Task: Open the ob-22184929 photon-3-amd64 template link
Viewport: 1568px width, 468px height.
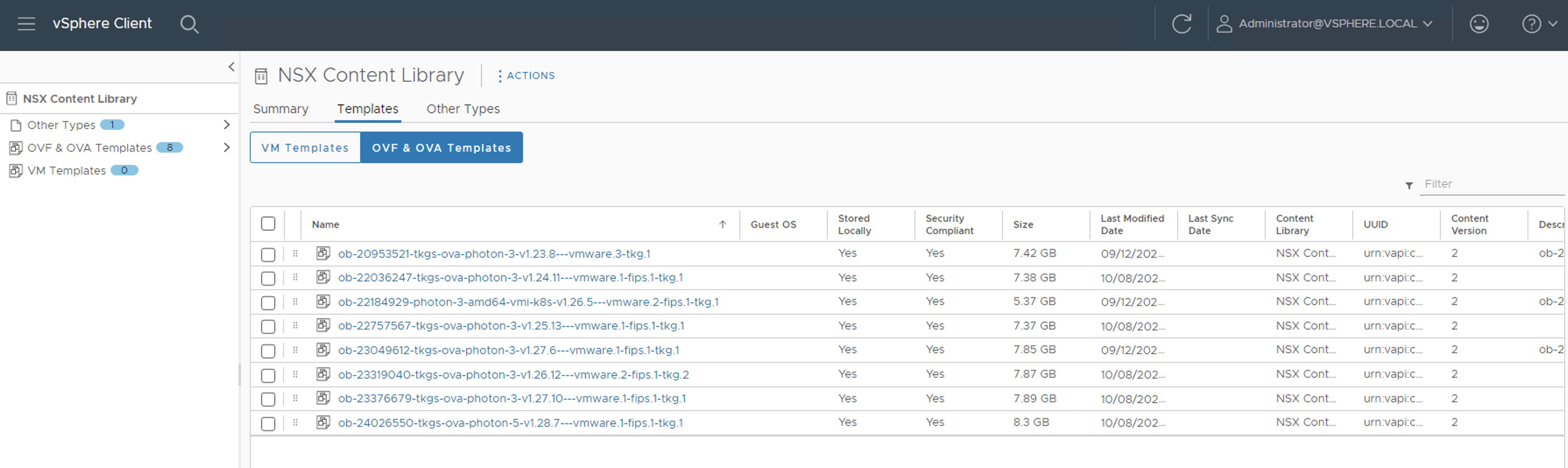Action: 528,301
